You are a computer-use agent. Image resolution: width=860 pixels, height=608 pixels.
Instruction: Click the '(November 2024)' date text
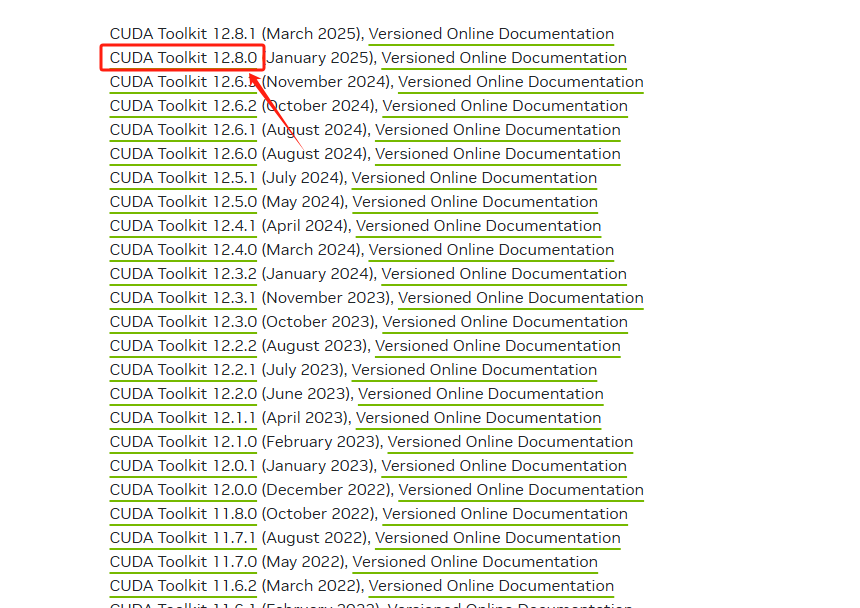[x=327, y=82]
